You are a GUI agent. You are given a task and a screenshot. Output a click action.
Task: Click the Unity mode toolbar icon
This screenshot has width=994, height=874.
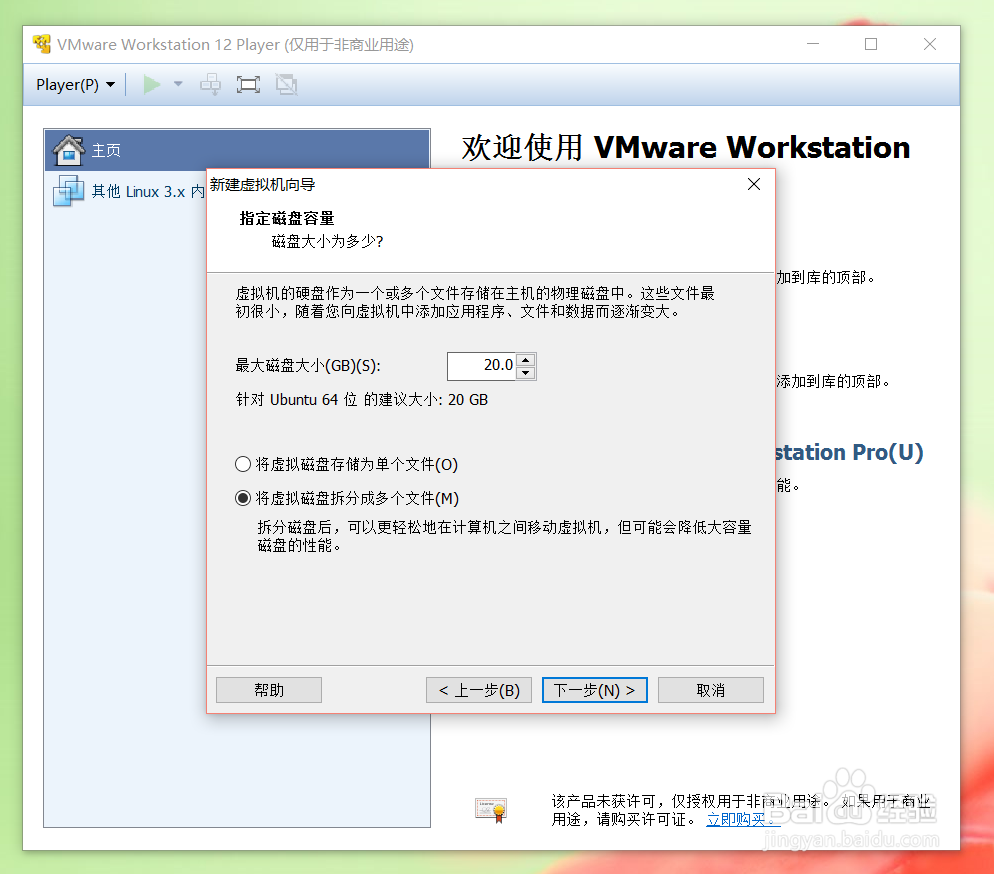click(x=287, y=84)
